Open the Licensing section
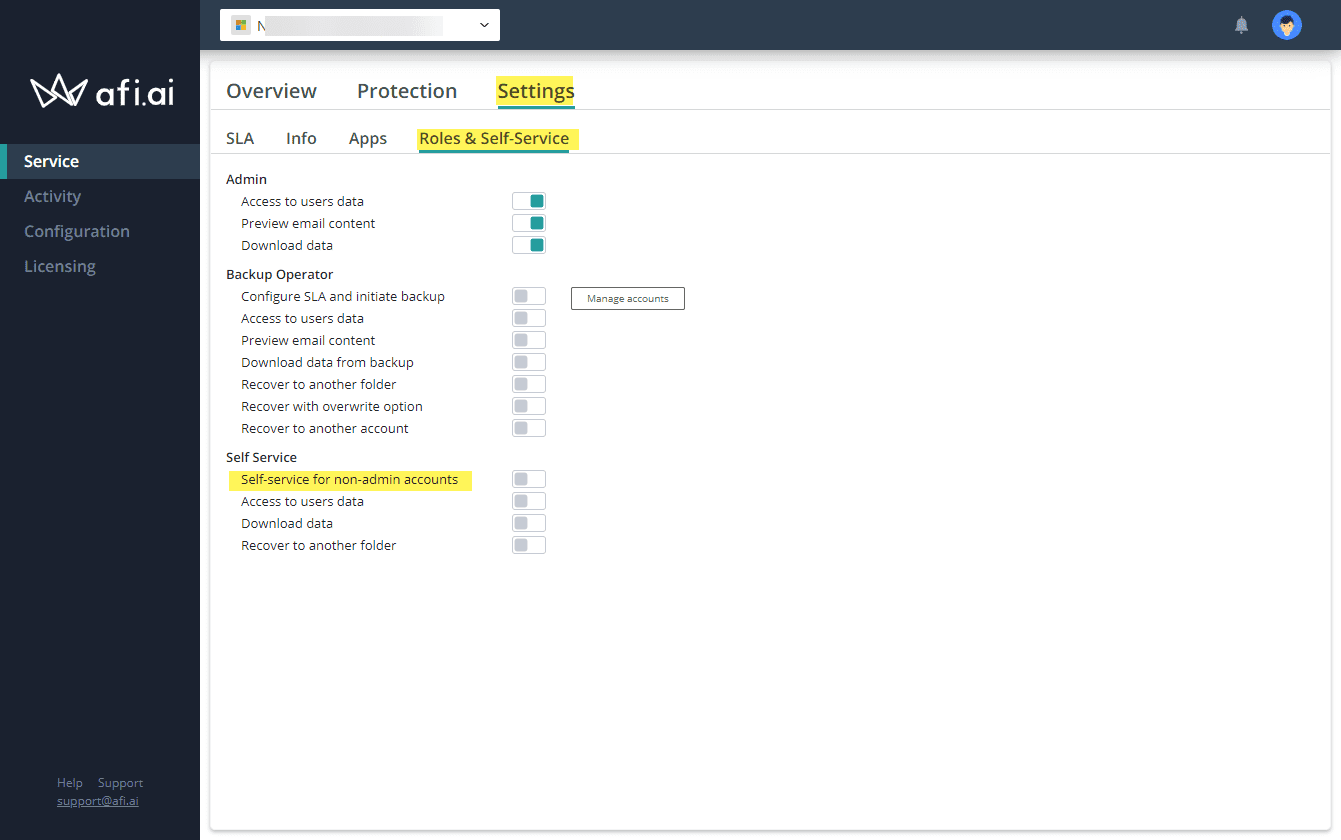The width and height of the screenshot is (1341, 840). [x=59, y=266]
